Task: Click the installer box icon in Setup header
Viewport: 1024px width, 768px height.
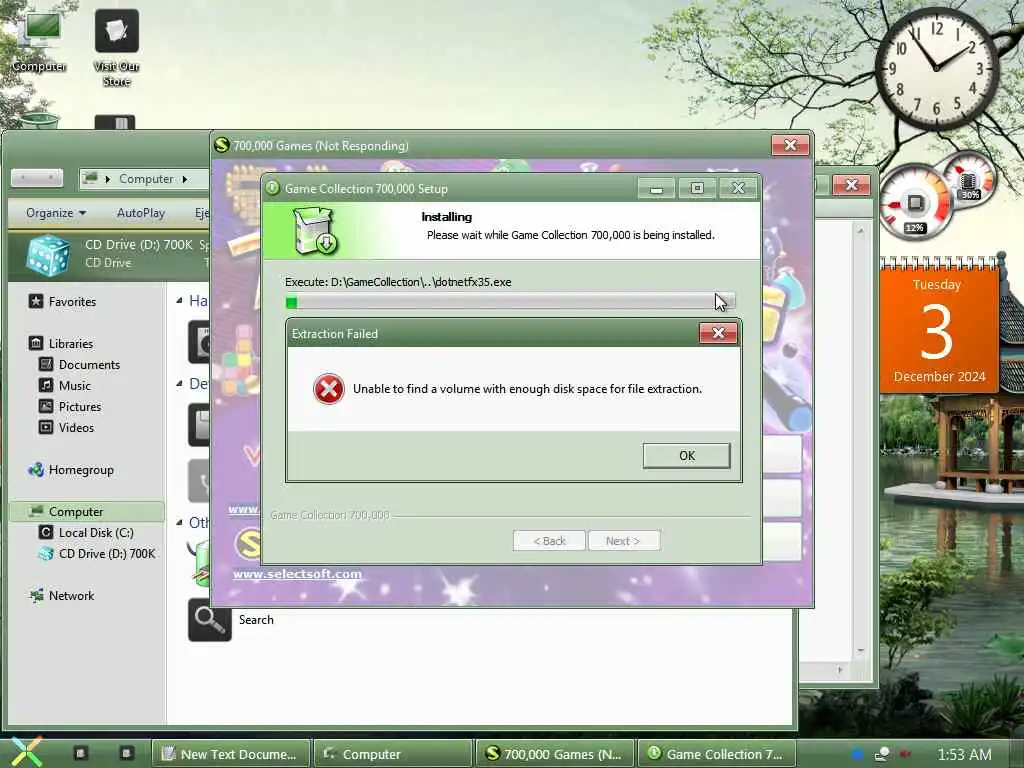Action: coord(315,231)
